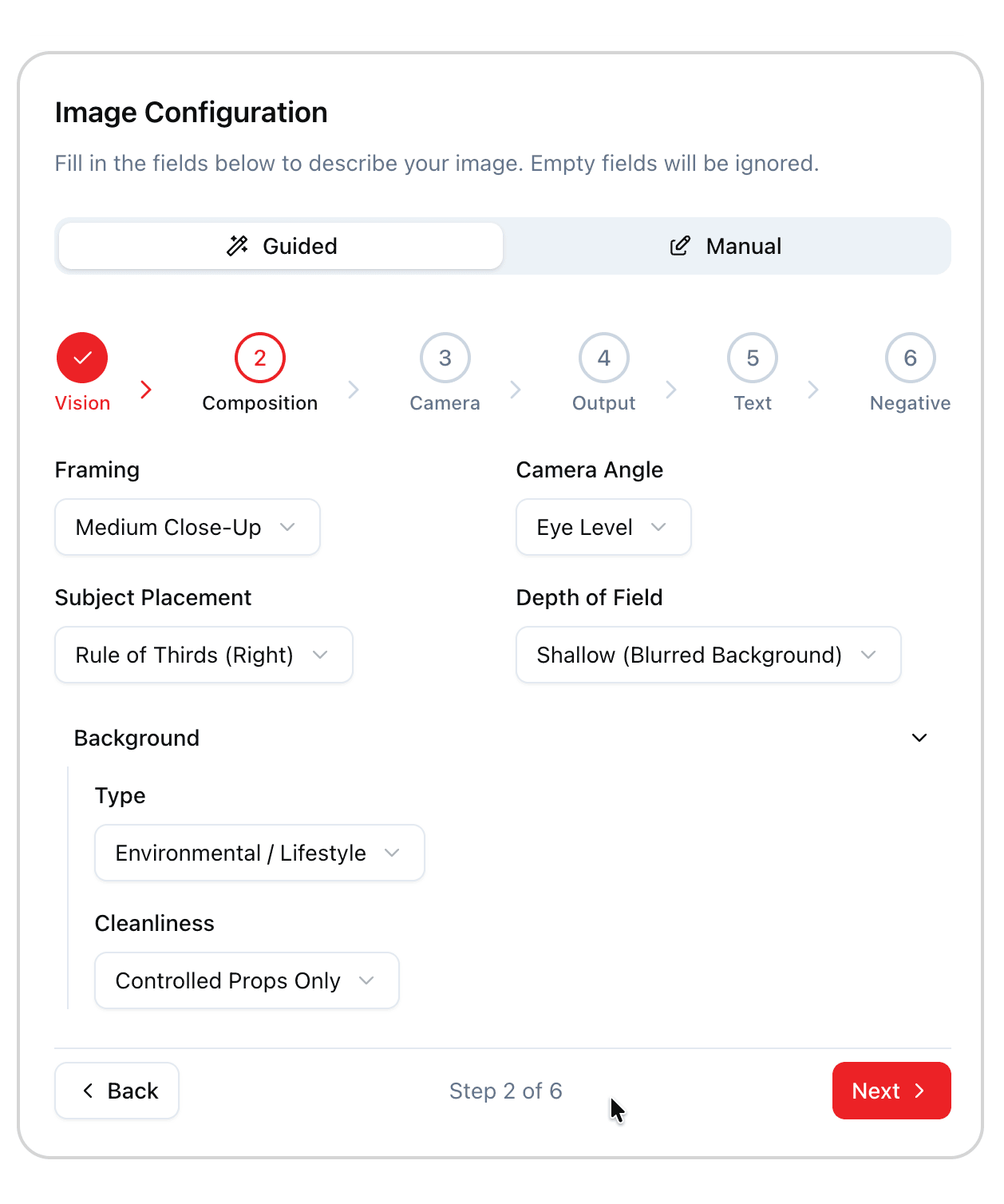This screenshot has width=1004, height=1204.
Task: Click the pencil edit Manual icon
Action: (679, 246)
